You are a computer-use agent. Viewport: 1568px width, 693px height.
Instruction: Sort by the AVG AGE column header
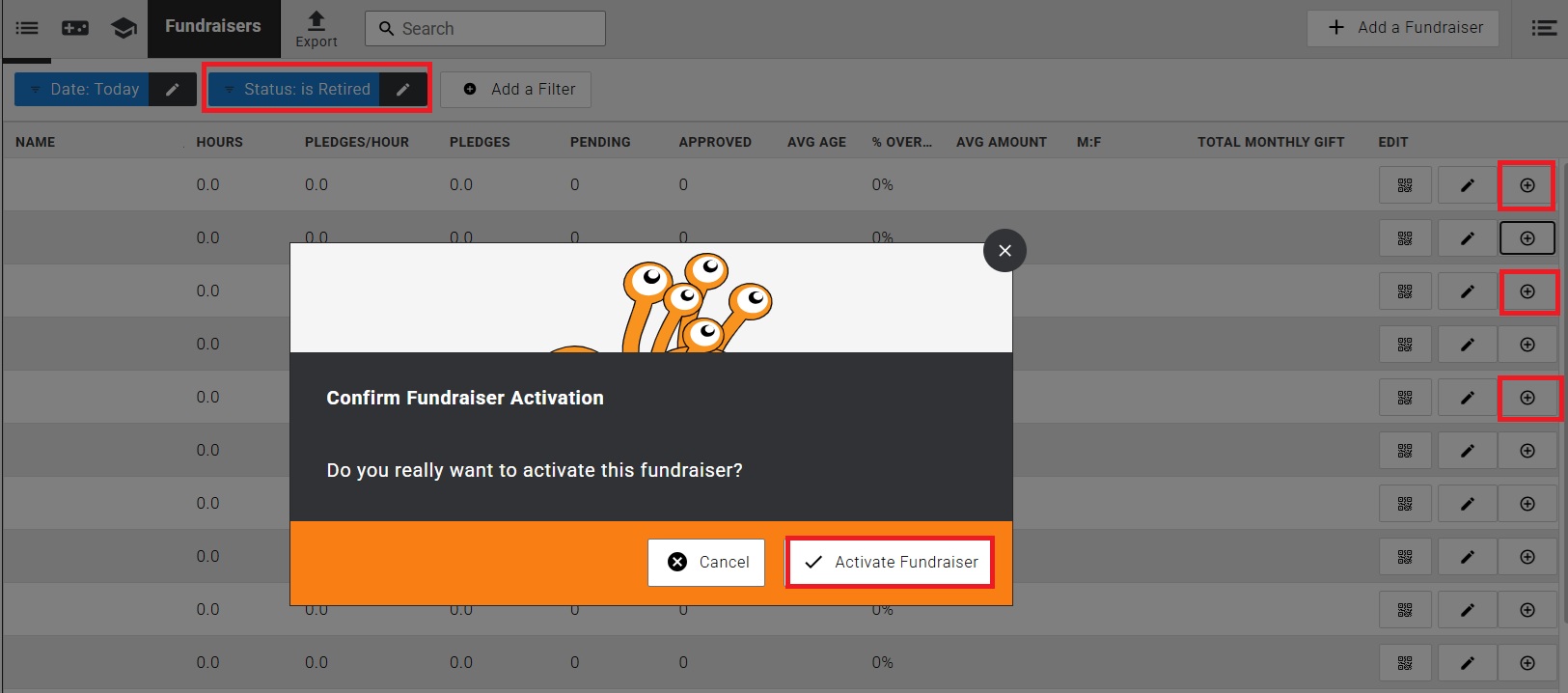[816, 142]
